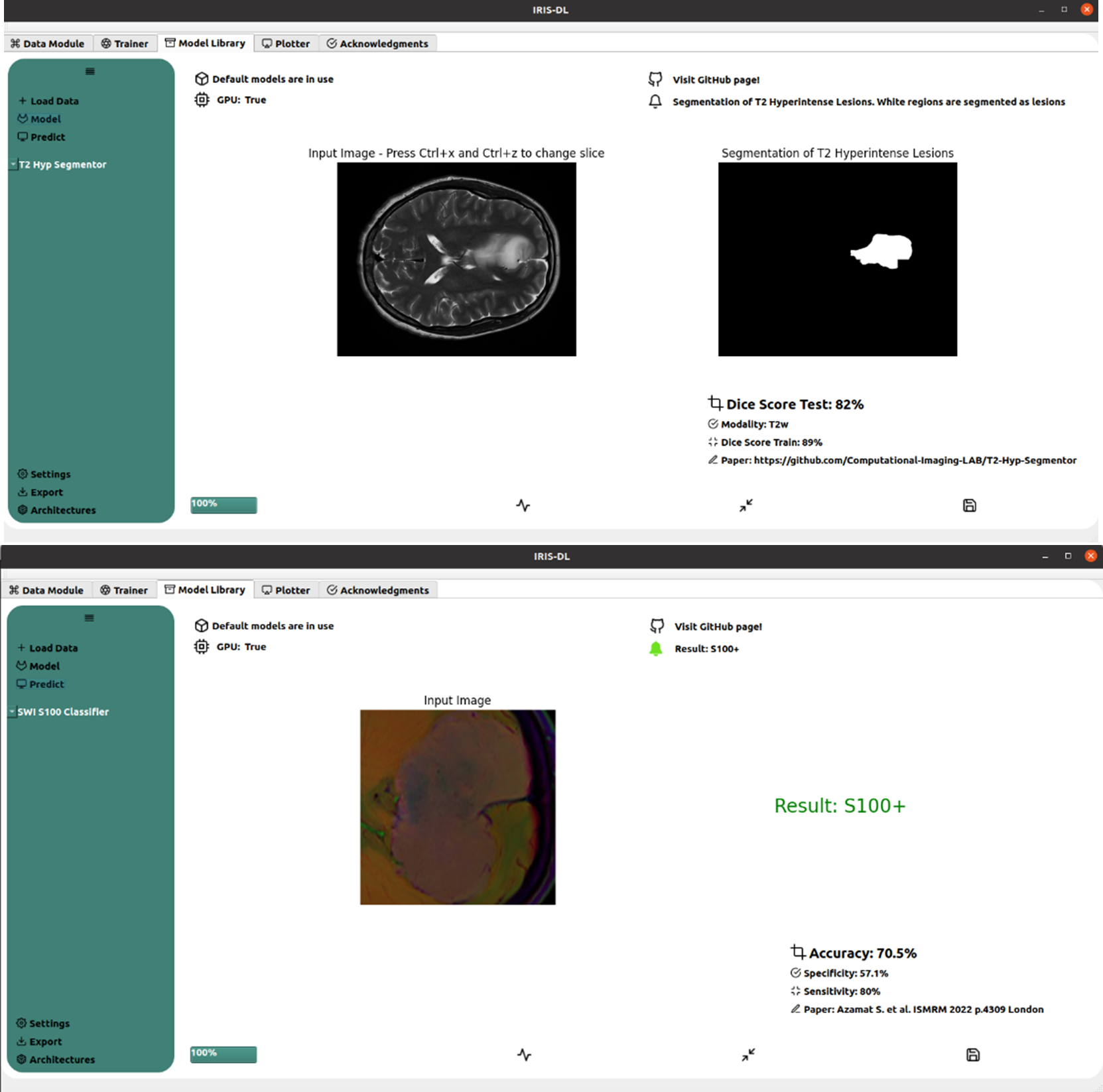Open the Plotter tab in the T2 segmentation window

[286, 44]
